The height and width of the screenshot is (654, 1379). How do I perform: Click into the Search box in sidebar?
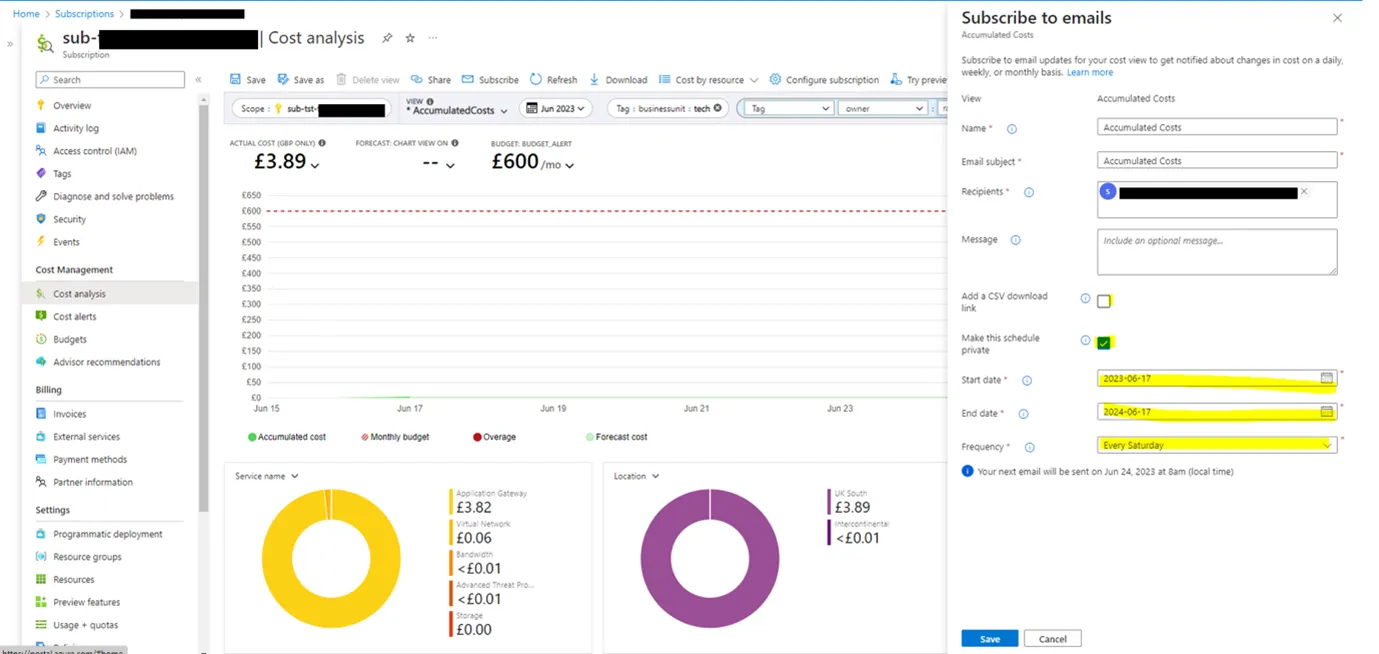coord(110,80)
